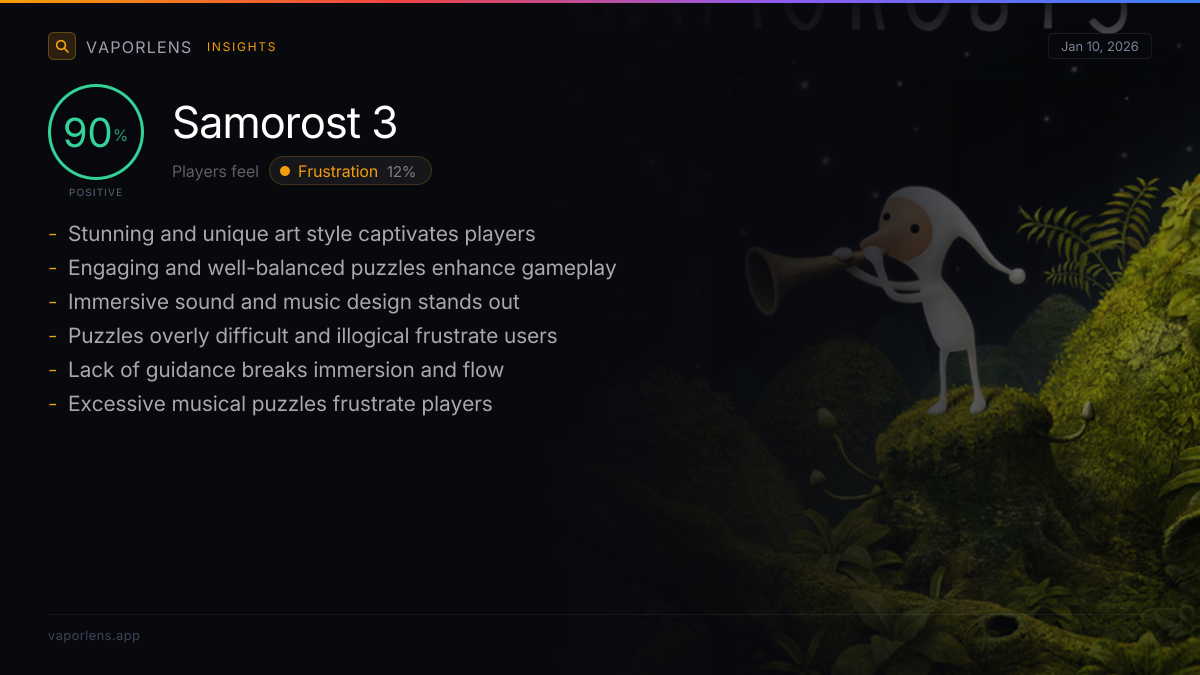This screenshot has height=675, width=1200.
Task: Click the Frustration 12% pill
Action: 350,171
